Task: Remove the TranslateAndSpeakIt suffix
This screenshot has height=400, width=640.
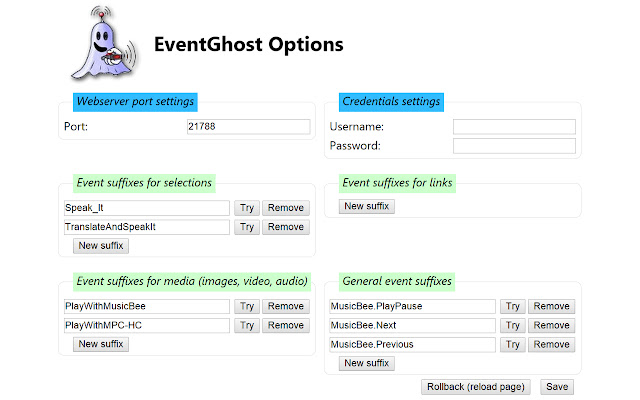Action: click(286, 227)
